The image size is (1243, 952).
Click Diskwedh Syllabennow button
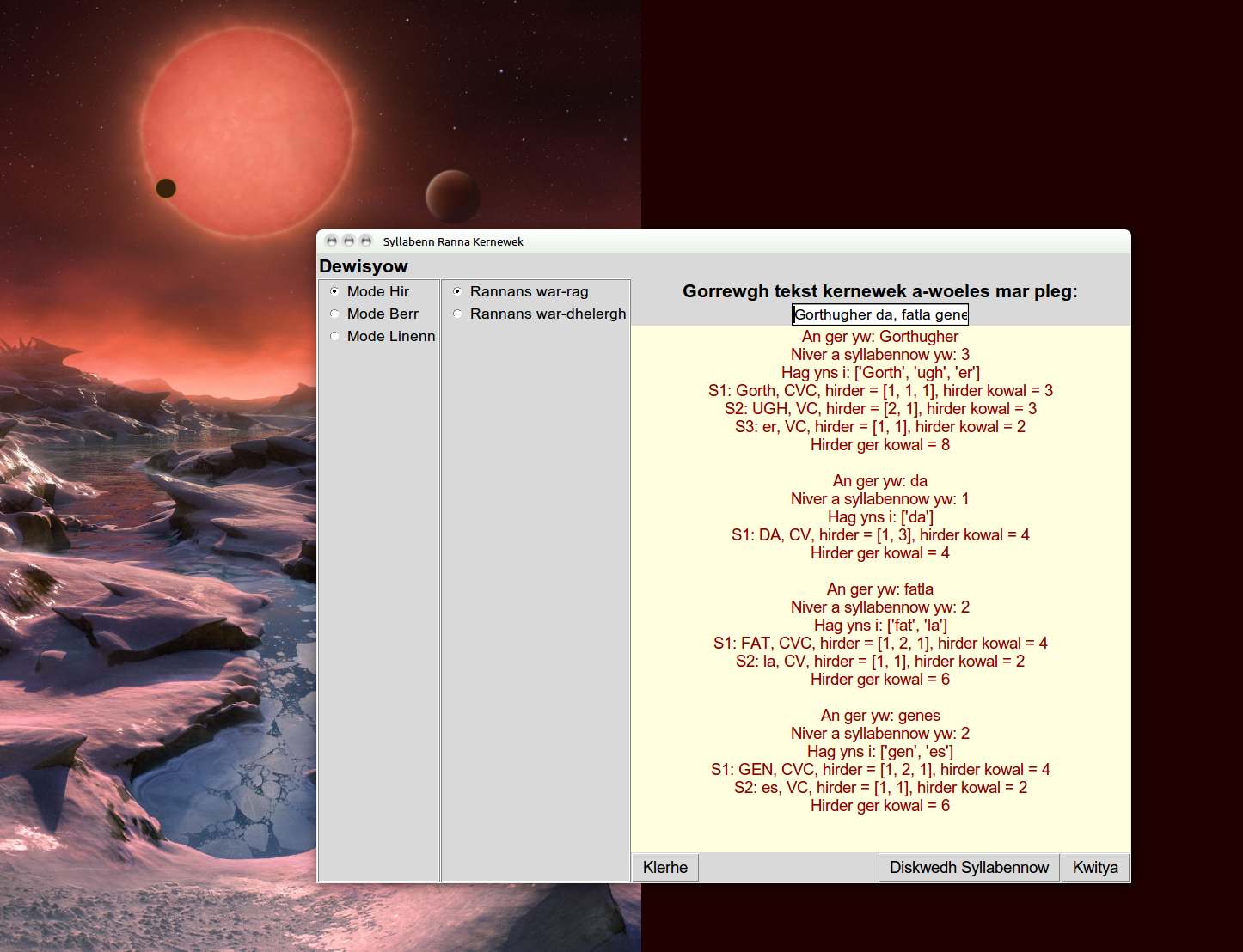(969, 867)
